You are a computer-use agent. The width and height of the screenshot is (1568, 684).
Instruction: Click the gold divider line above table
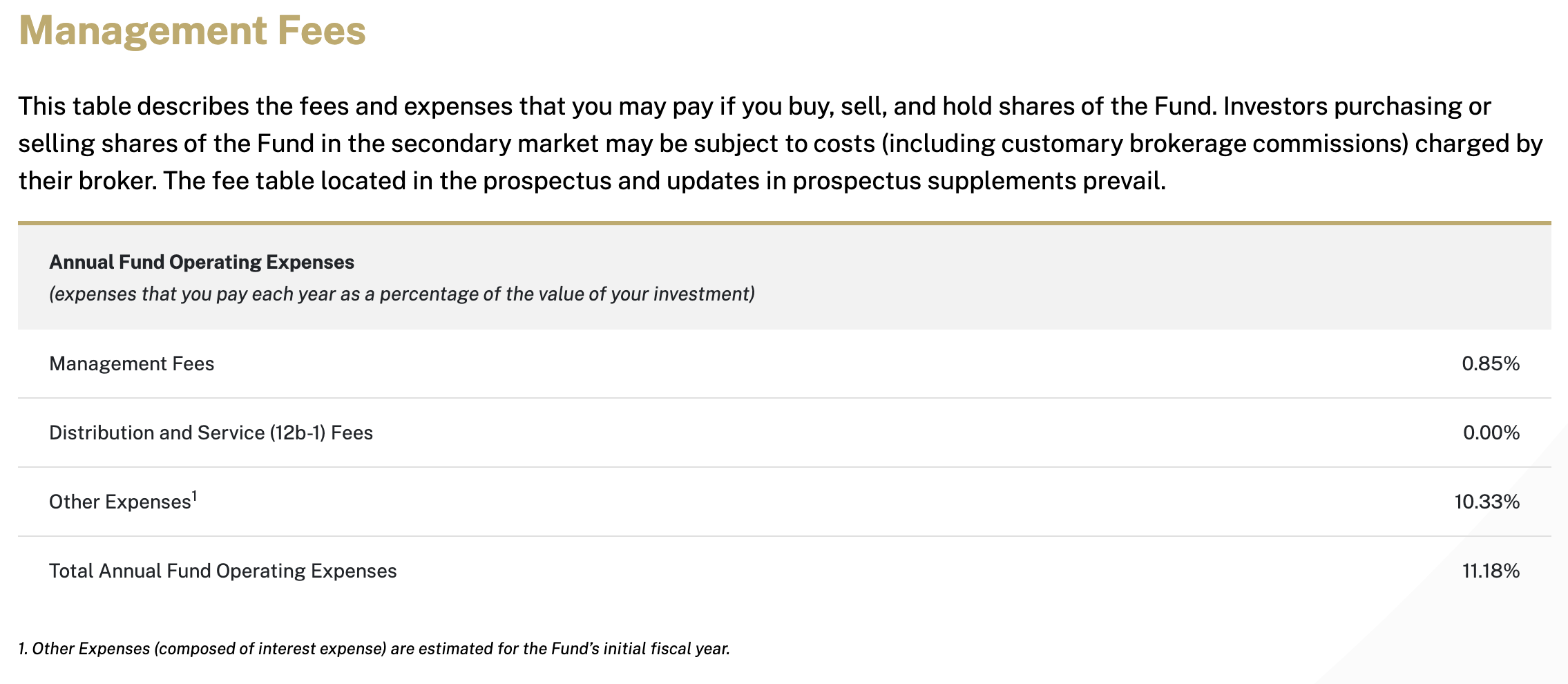point(784,223)
